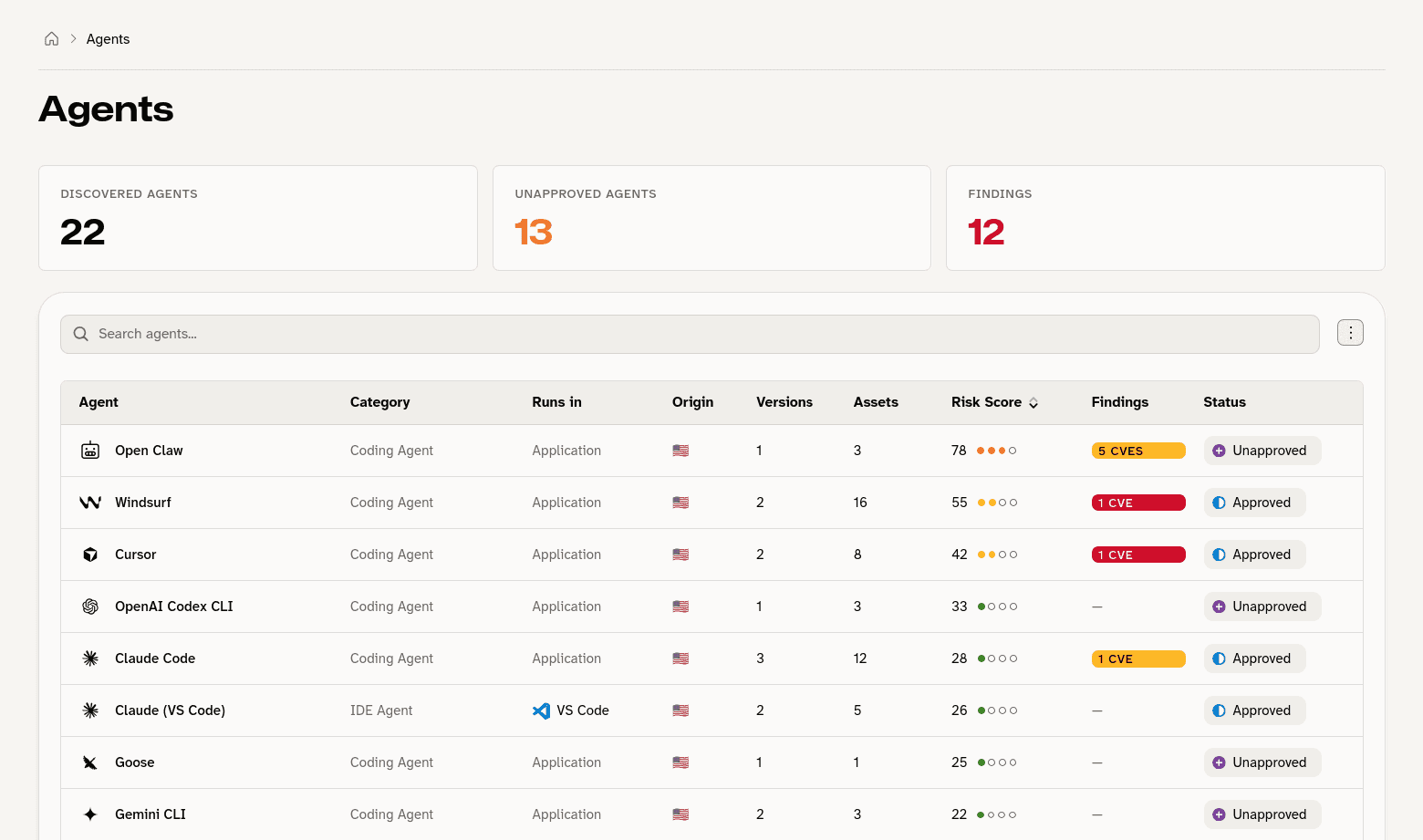The image size is (1423, 840).
Task: Open Goose Unapproved status badge
Action: click(1262, 762)
